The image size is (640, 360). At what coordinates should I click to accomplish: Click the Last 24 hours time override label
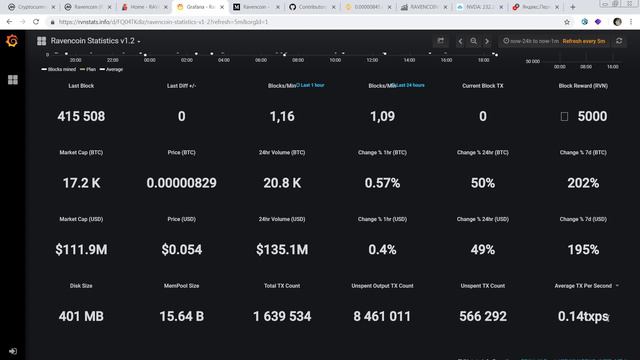(409, 85)
